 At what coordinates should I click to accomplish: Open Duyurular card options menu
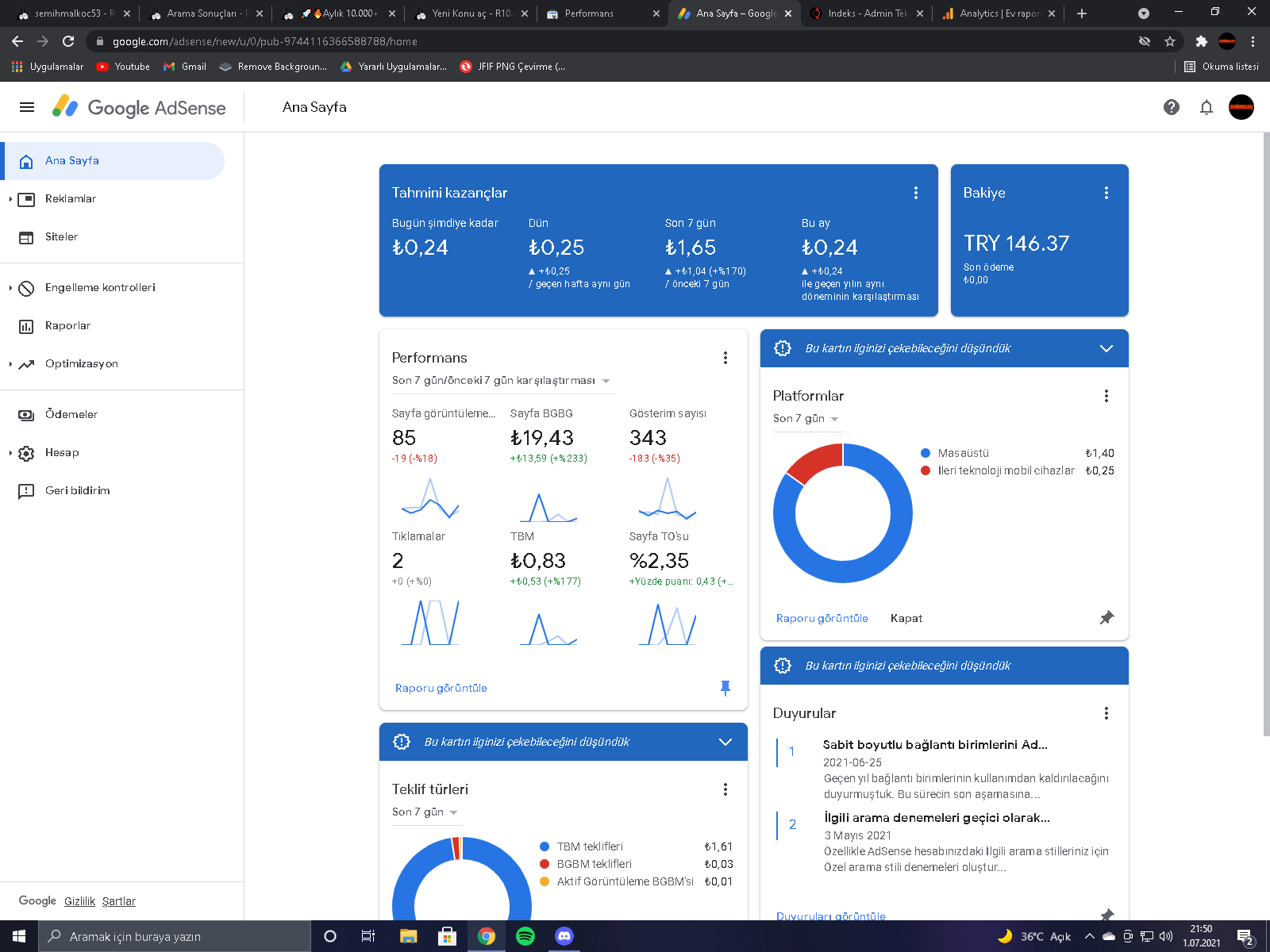[x=1106, y=713]
